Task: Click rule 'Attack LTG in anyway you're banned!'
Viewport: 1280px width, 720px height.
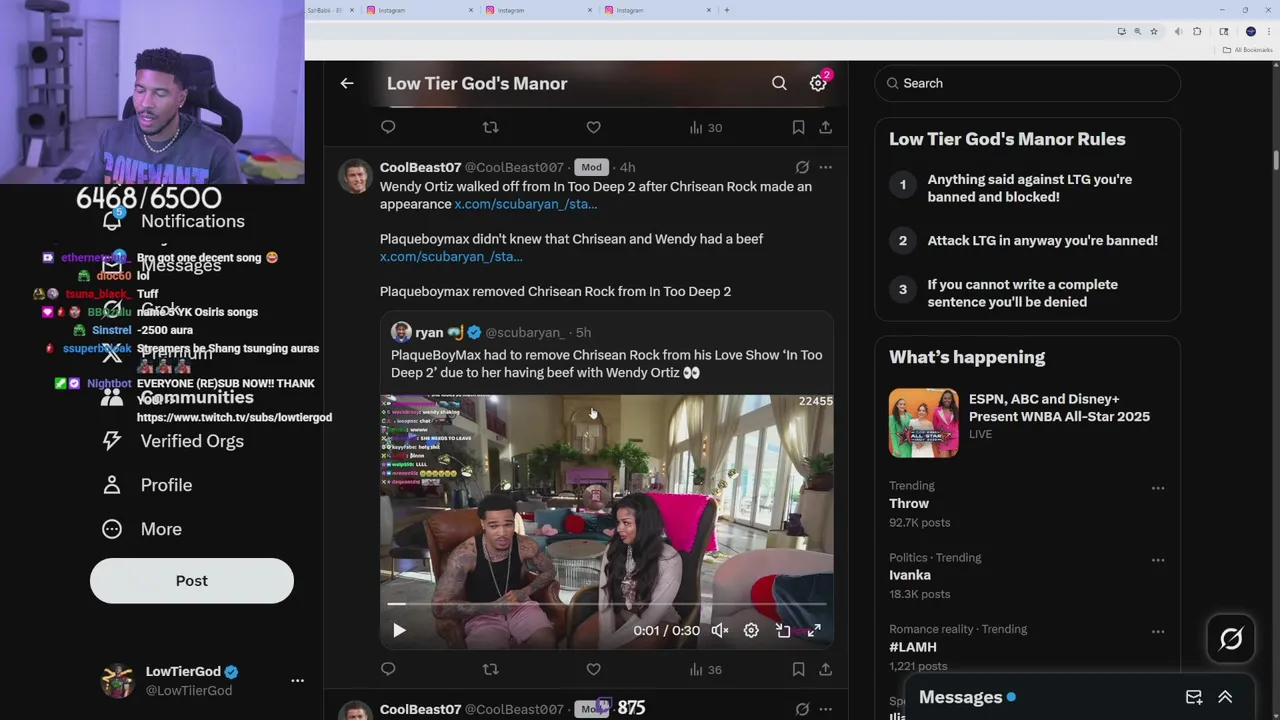Action: [x=1042, y=240]
